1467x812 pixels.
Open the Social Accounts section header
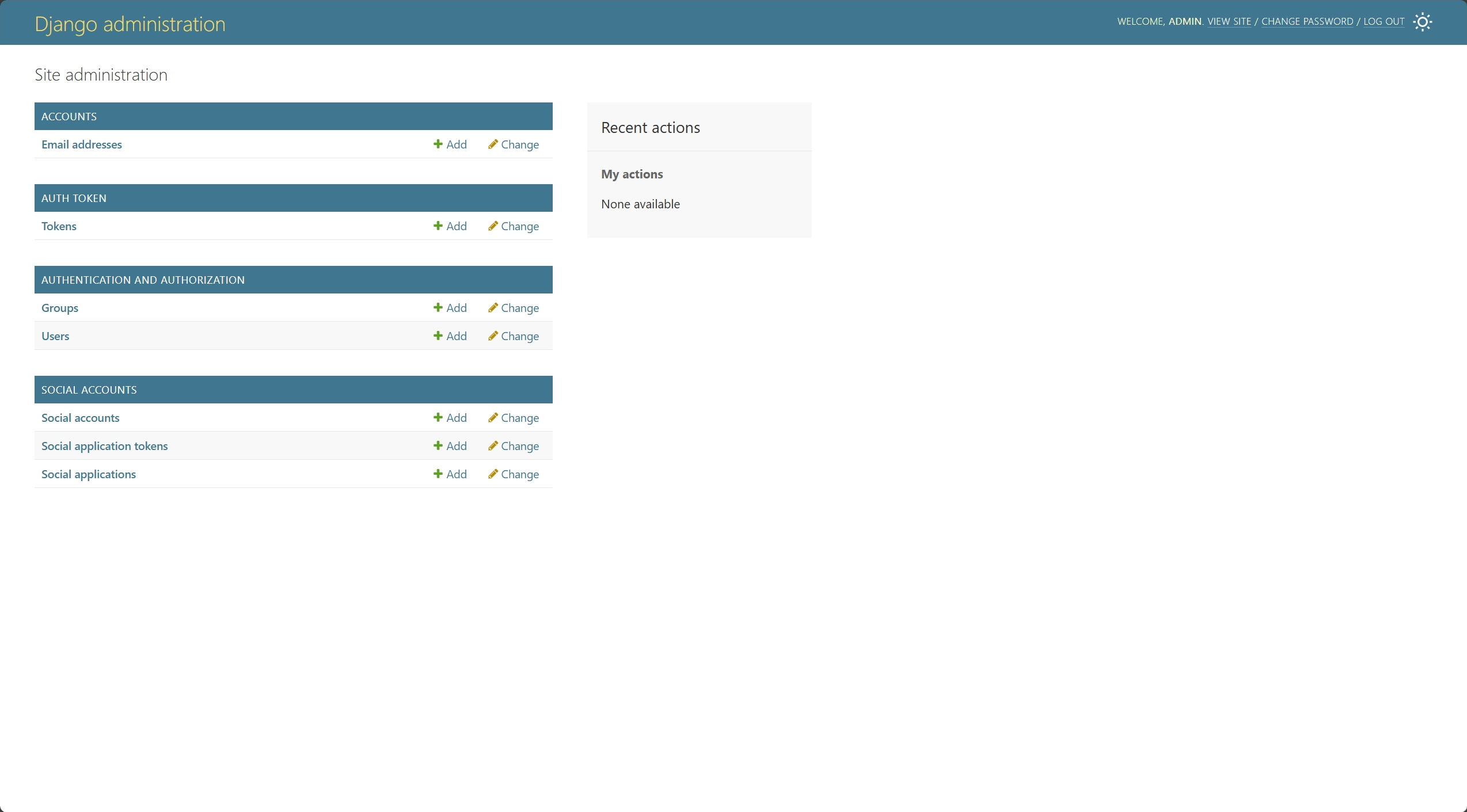[x=89, y=390]
